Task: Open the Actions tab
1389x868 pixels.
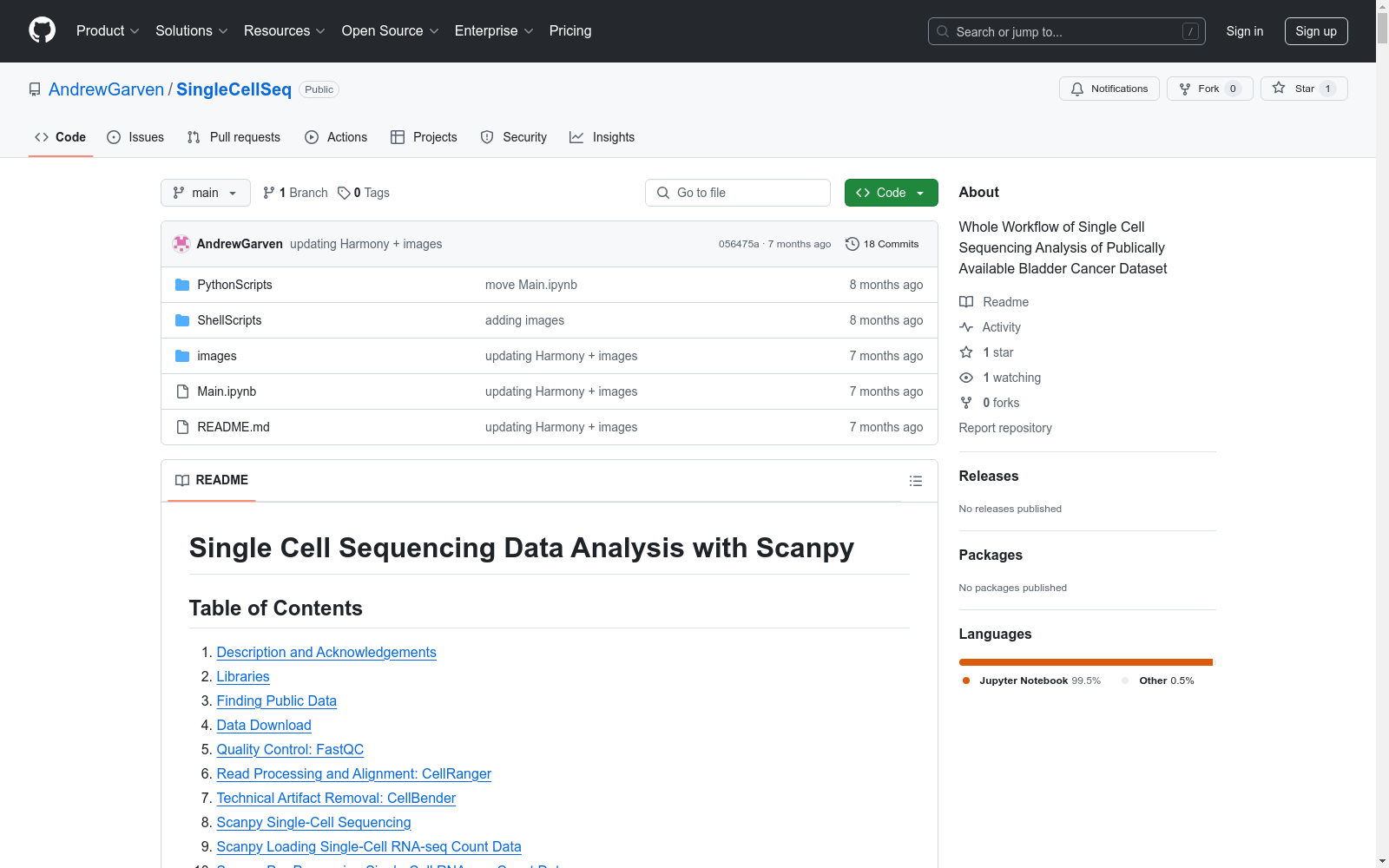Action: (x=336, y=137)
